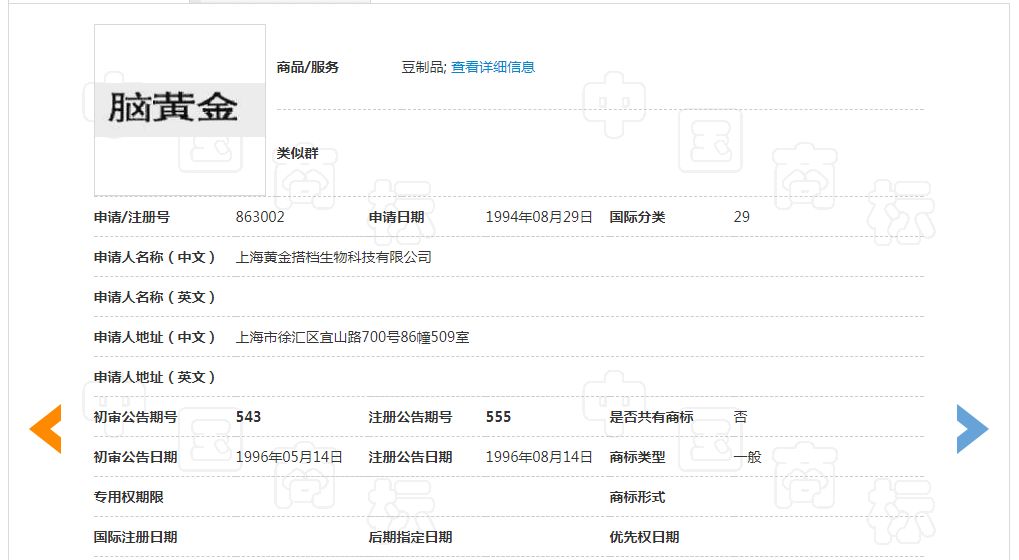Click the 是否共有商标 label
Screen dimensions: 1019x560
651,417
